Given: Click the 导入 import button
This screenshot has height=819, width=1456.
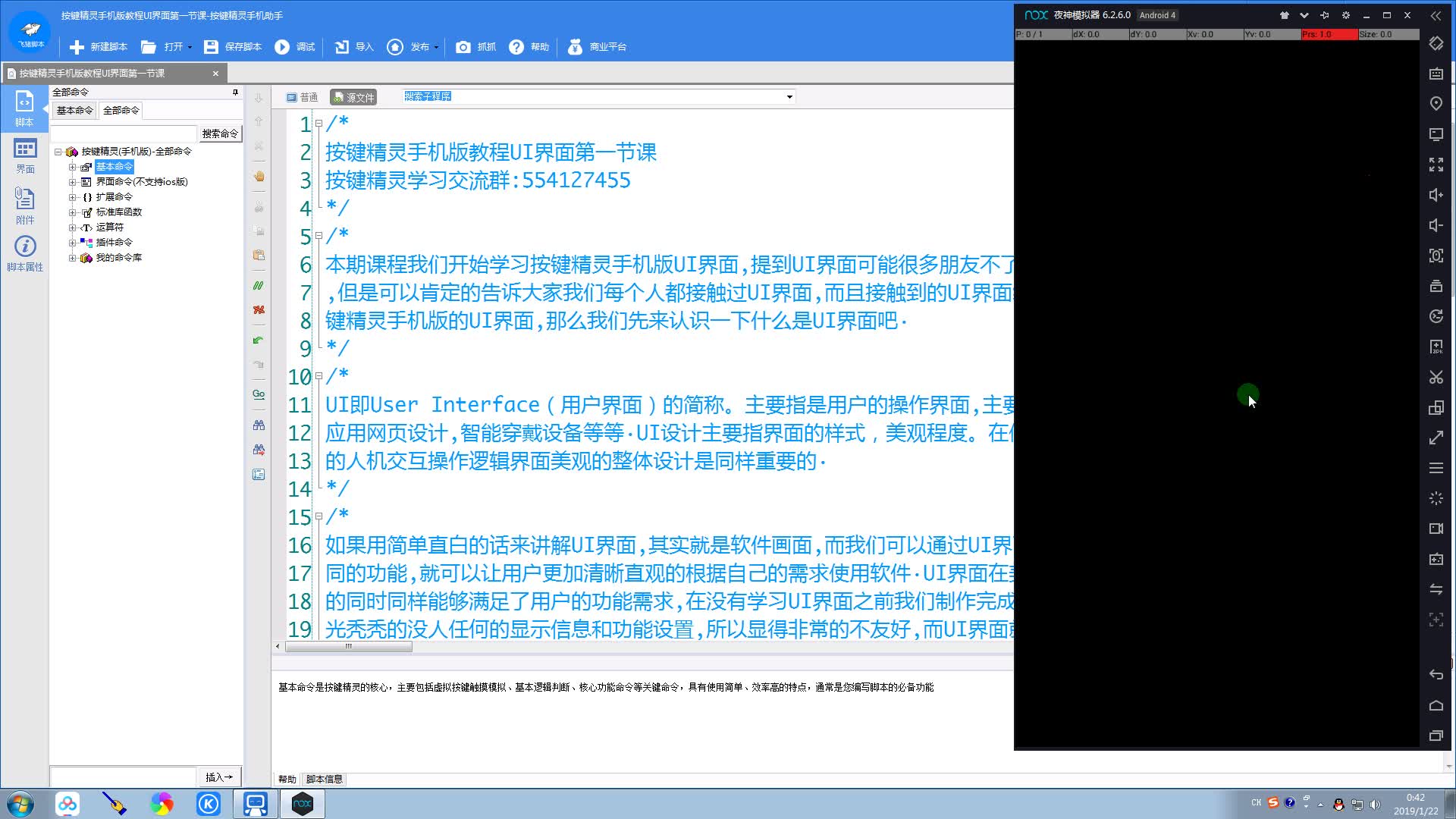Looking at the screenshot, I should (x=354, y=47).
